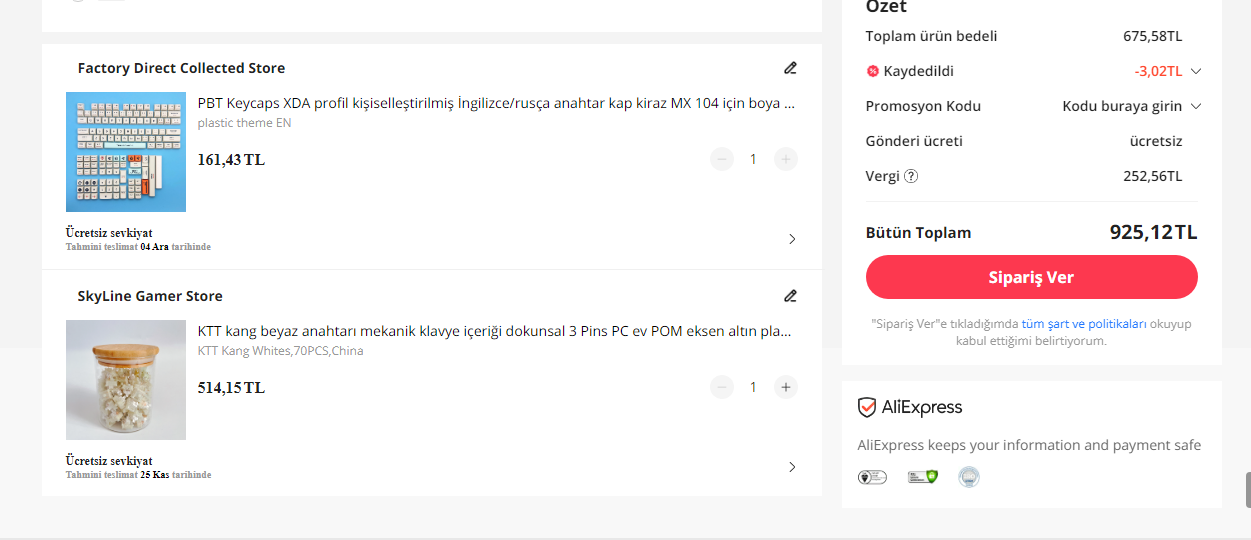The image size is (1251, 540).
Task: Click 'Ücretsiz sevkiyat' under KTT switches
Action: pos(109,461)
